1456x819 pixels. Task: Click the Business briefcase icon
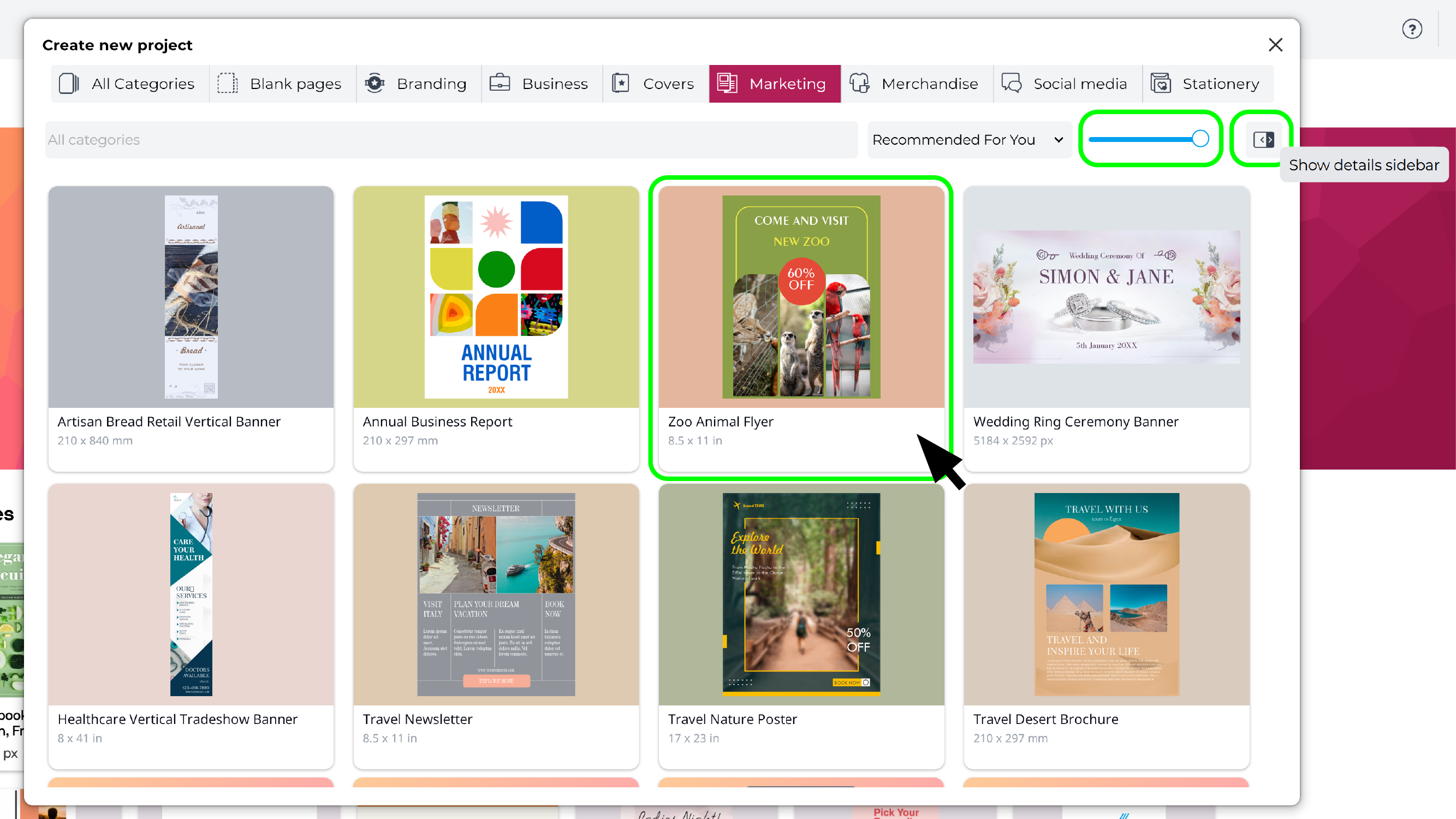tap(500, 84)
